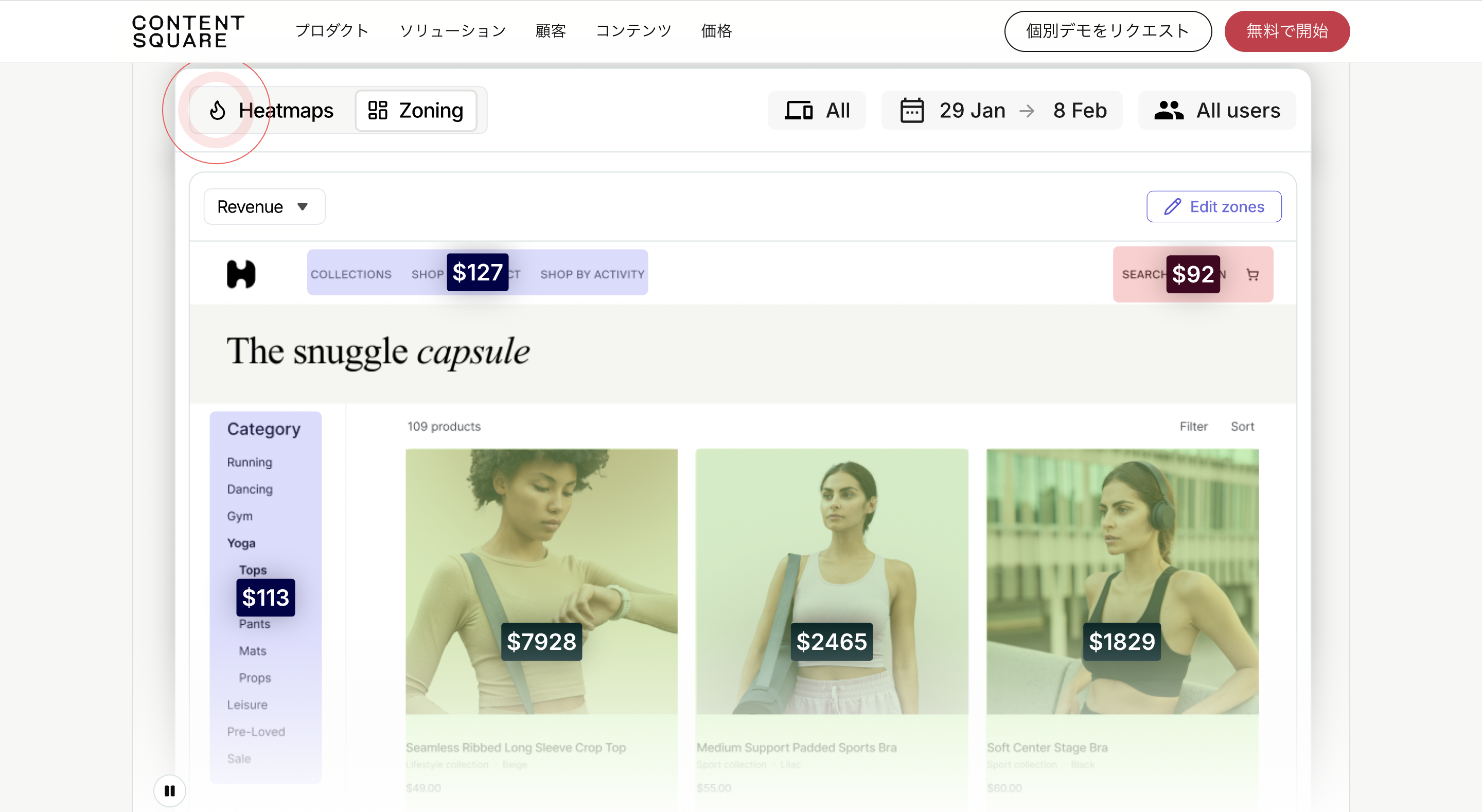The height and width of the screenshot is (812, 1482).
Task: Click the H store logo
Action: click(x=241, y=274)
